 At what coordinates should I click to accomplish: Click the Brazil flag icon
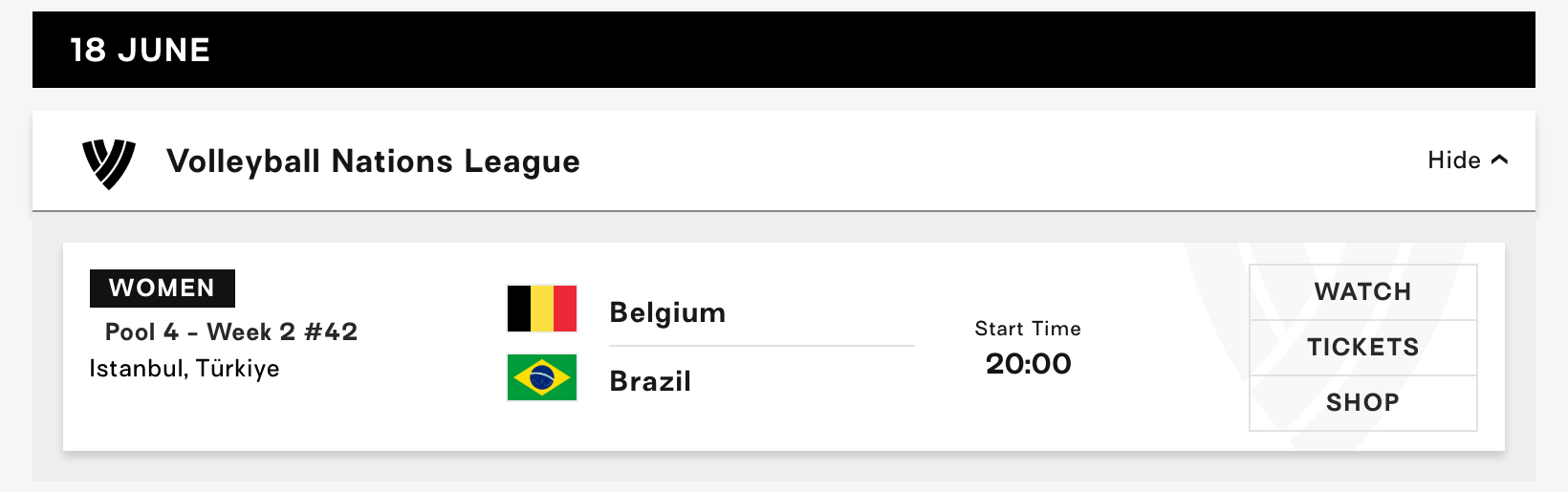tap(542, 377)
